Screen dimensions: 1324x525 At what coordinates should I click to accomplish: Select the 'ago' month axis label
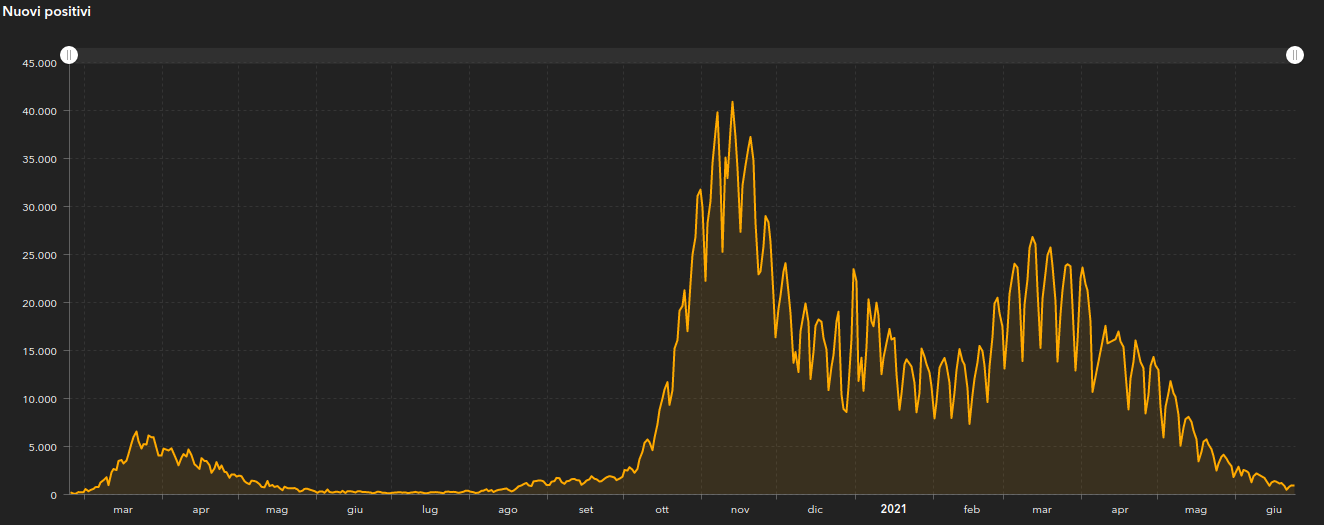[x=508, y=510]
